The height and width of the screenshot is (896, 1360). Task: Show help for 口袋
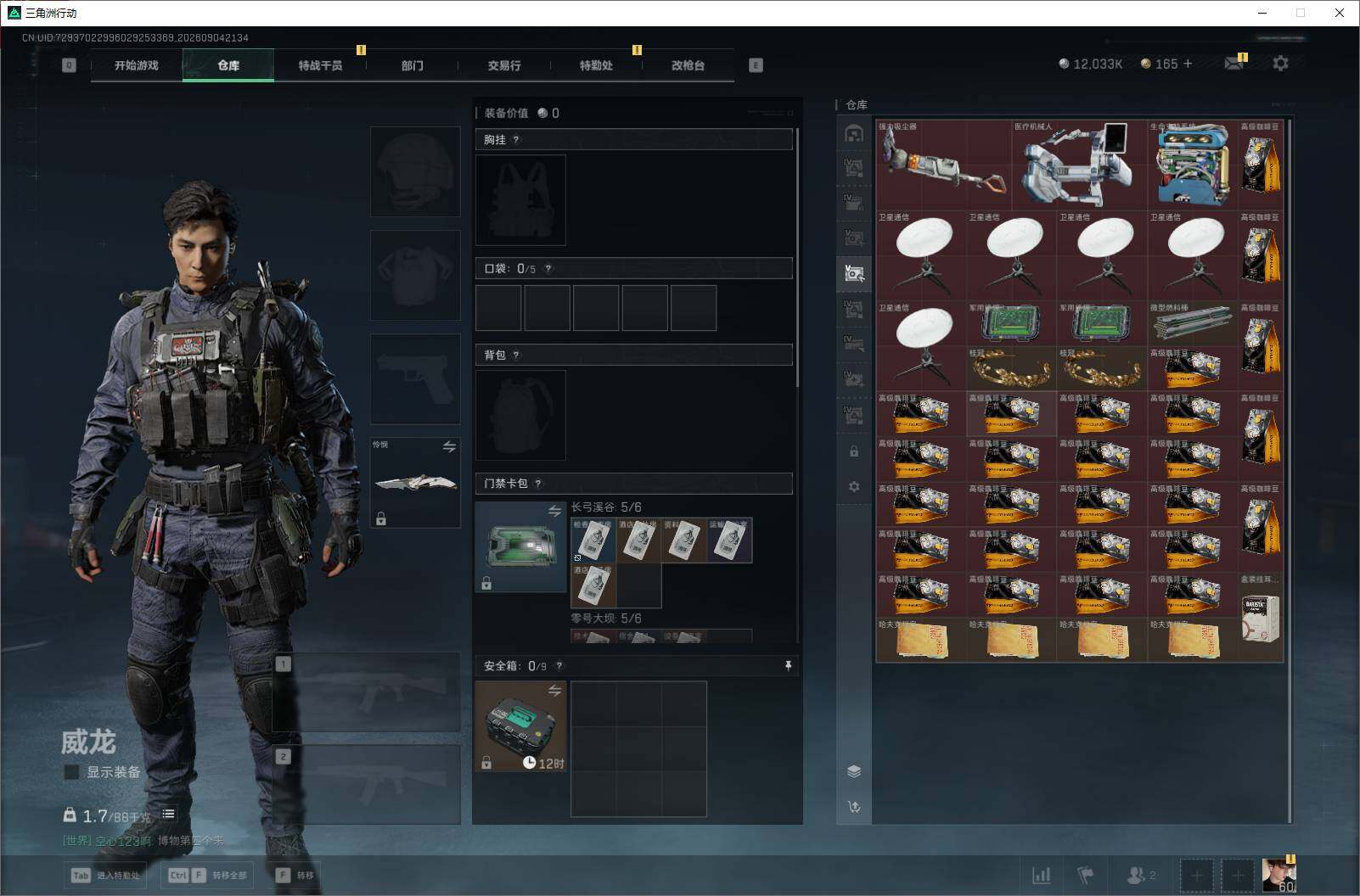[x=548, y=269]
